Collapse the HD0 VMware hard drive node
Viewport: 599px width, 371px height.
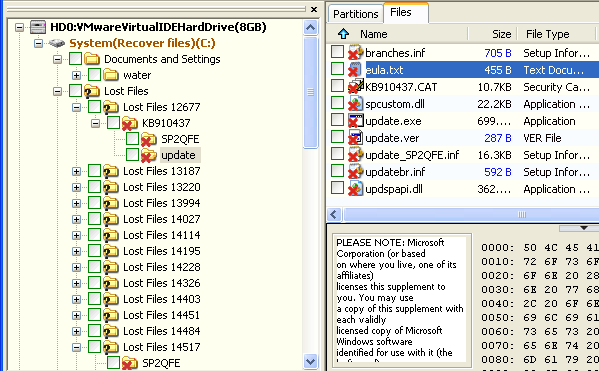pos(19,28)
